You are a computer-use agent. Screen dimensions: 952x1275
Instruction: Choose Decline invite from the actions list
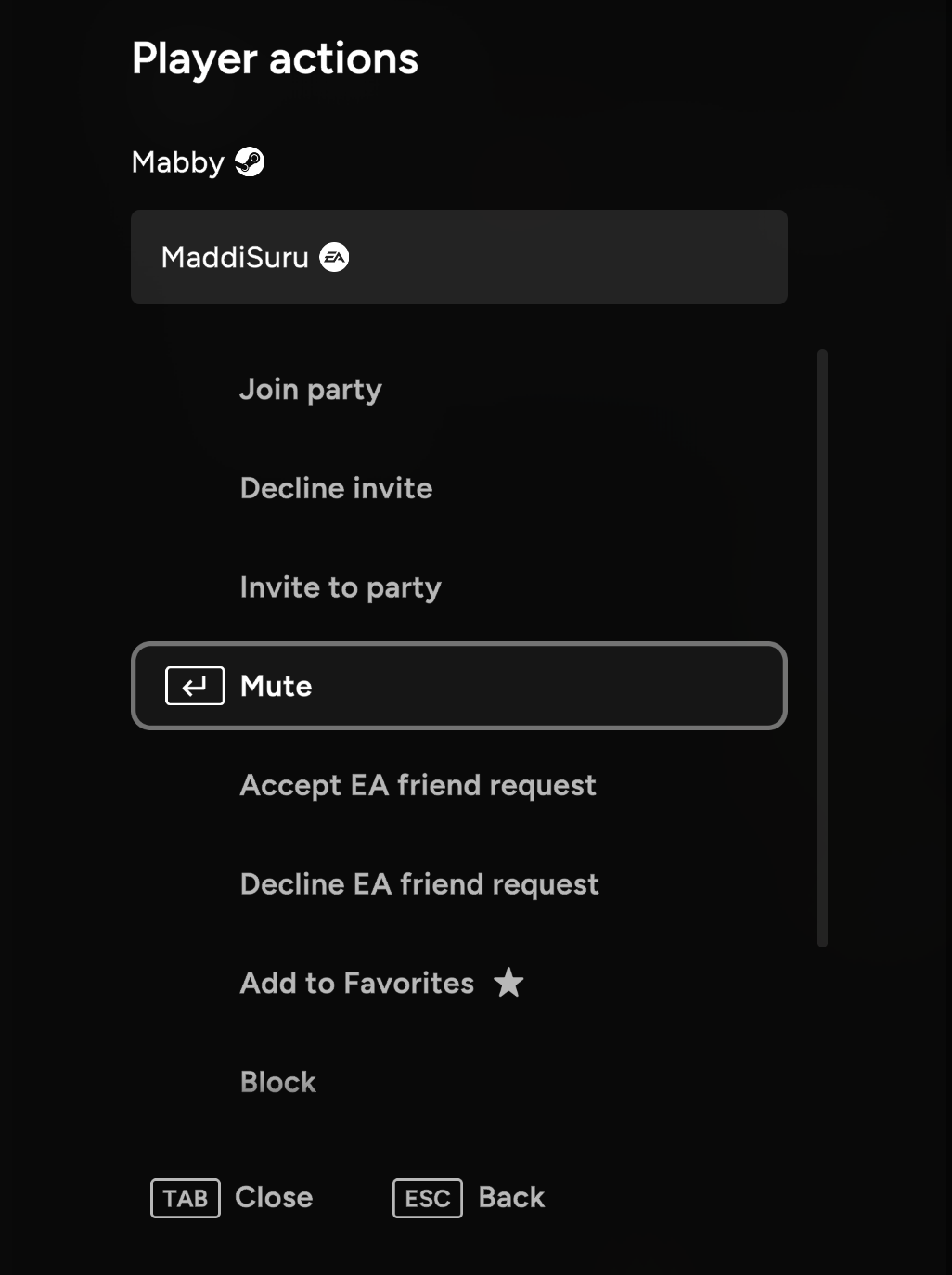[x=336, y=488]
